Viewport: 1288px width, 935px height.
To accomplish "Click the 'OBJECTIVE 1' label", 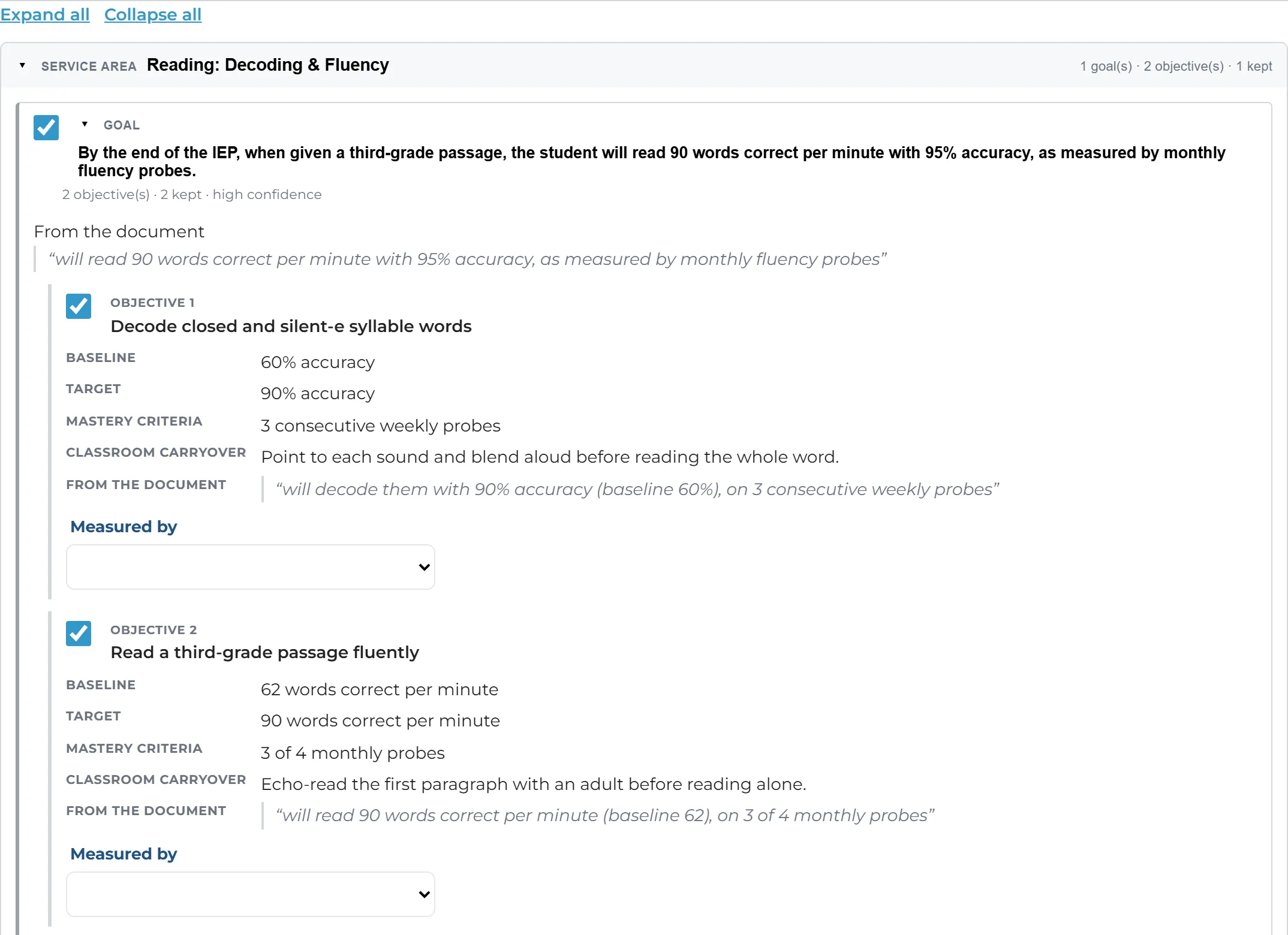I will (x=152, y=303).
